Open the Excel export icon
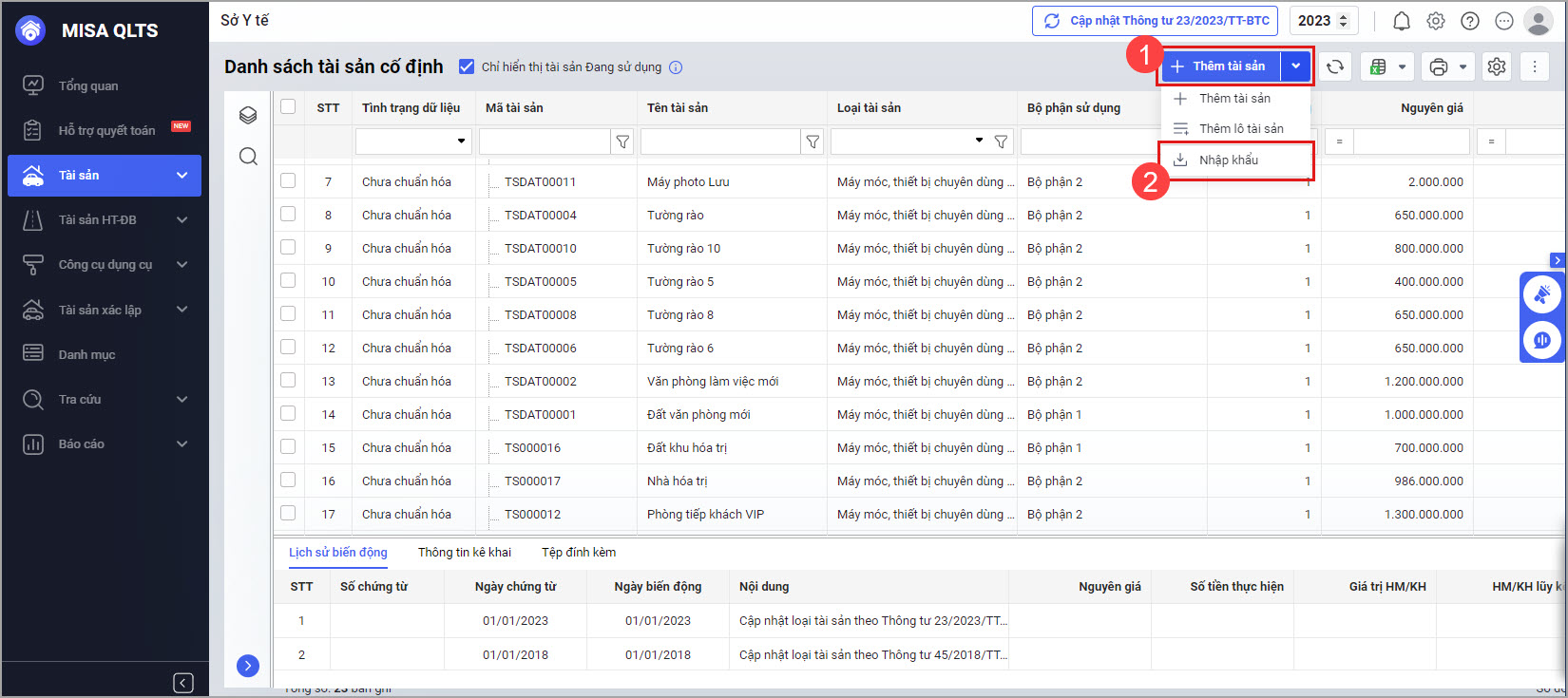 click(x=1378, y=66)
